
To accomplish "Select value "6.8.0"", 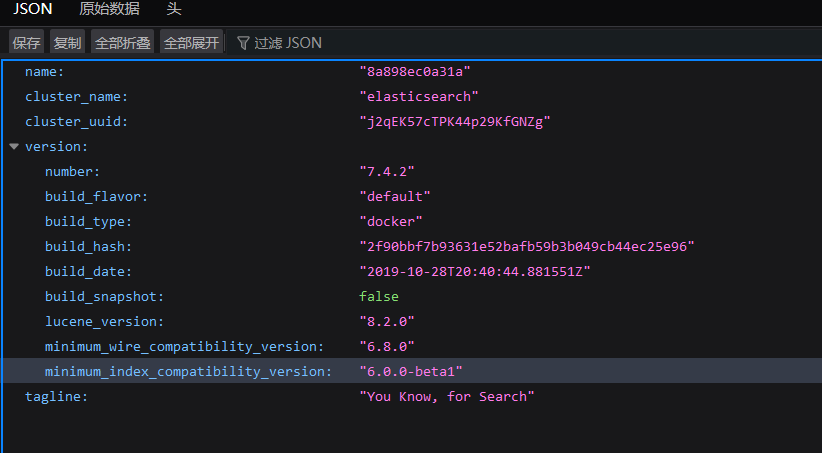I will click(x=387, y=347).
